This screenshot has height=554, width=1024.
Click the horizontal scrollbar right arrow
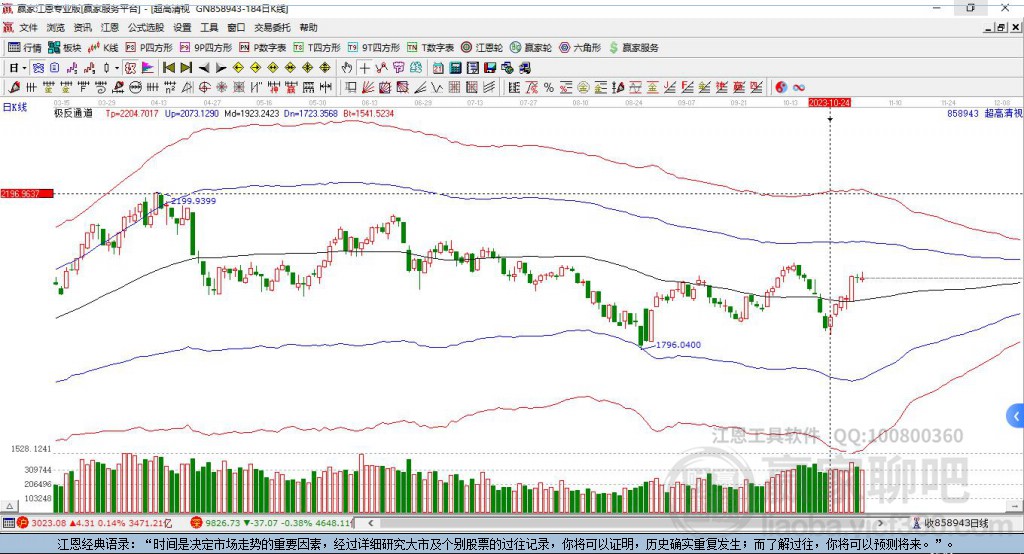click(880, 523)
